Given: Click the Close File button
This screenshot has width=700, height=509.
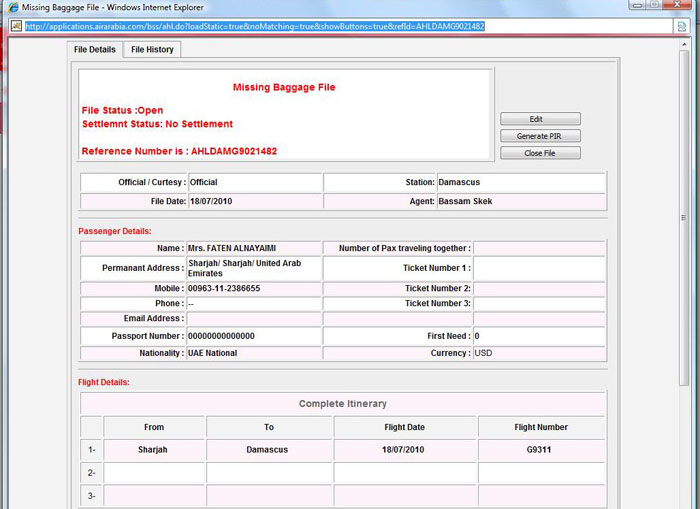Looking at the screenshot, I should (540, 153).
